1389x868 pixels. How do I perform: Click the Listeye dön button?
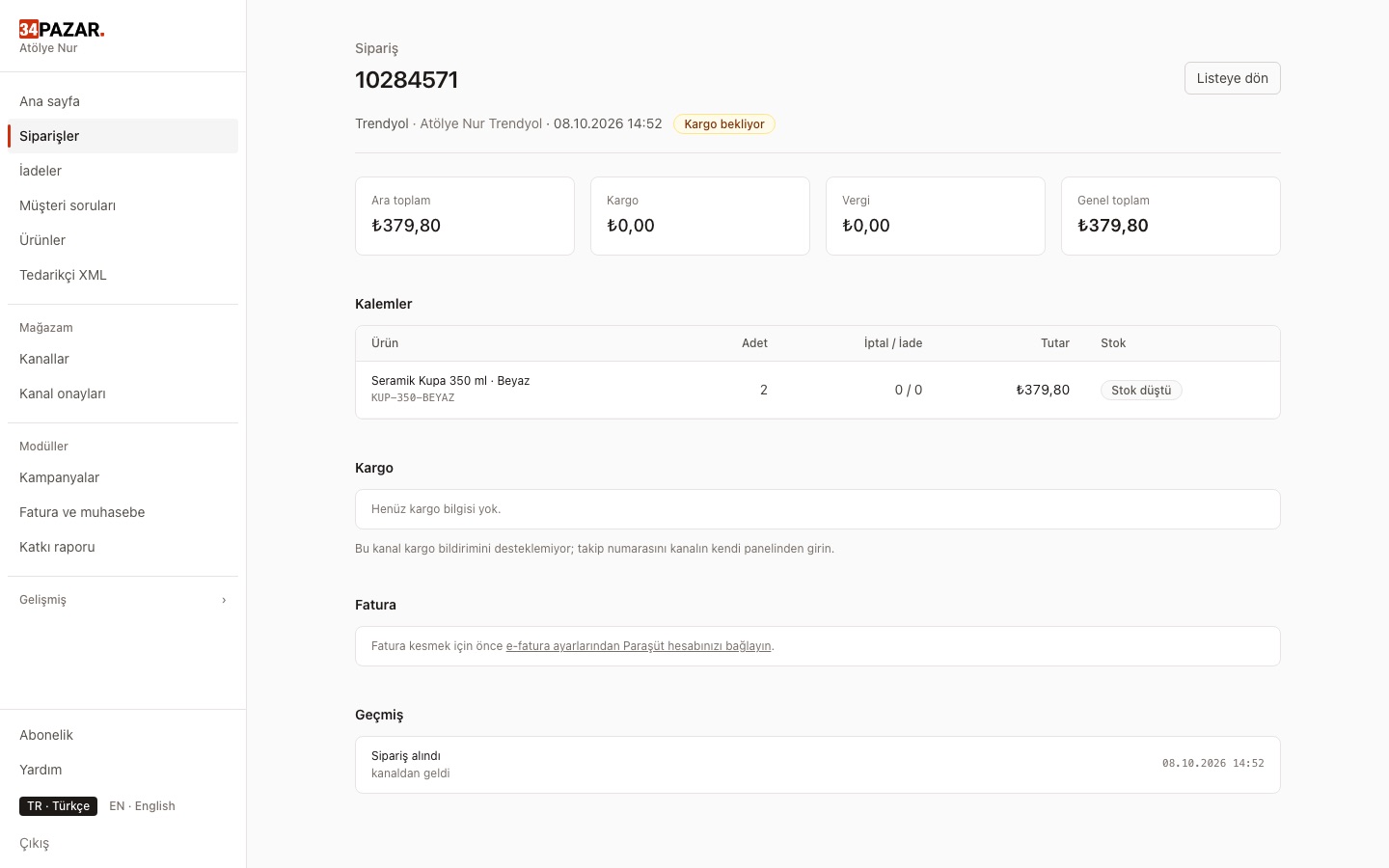(1232, 78)
